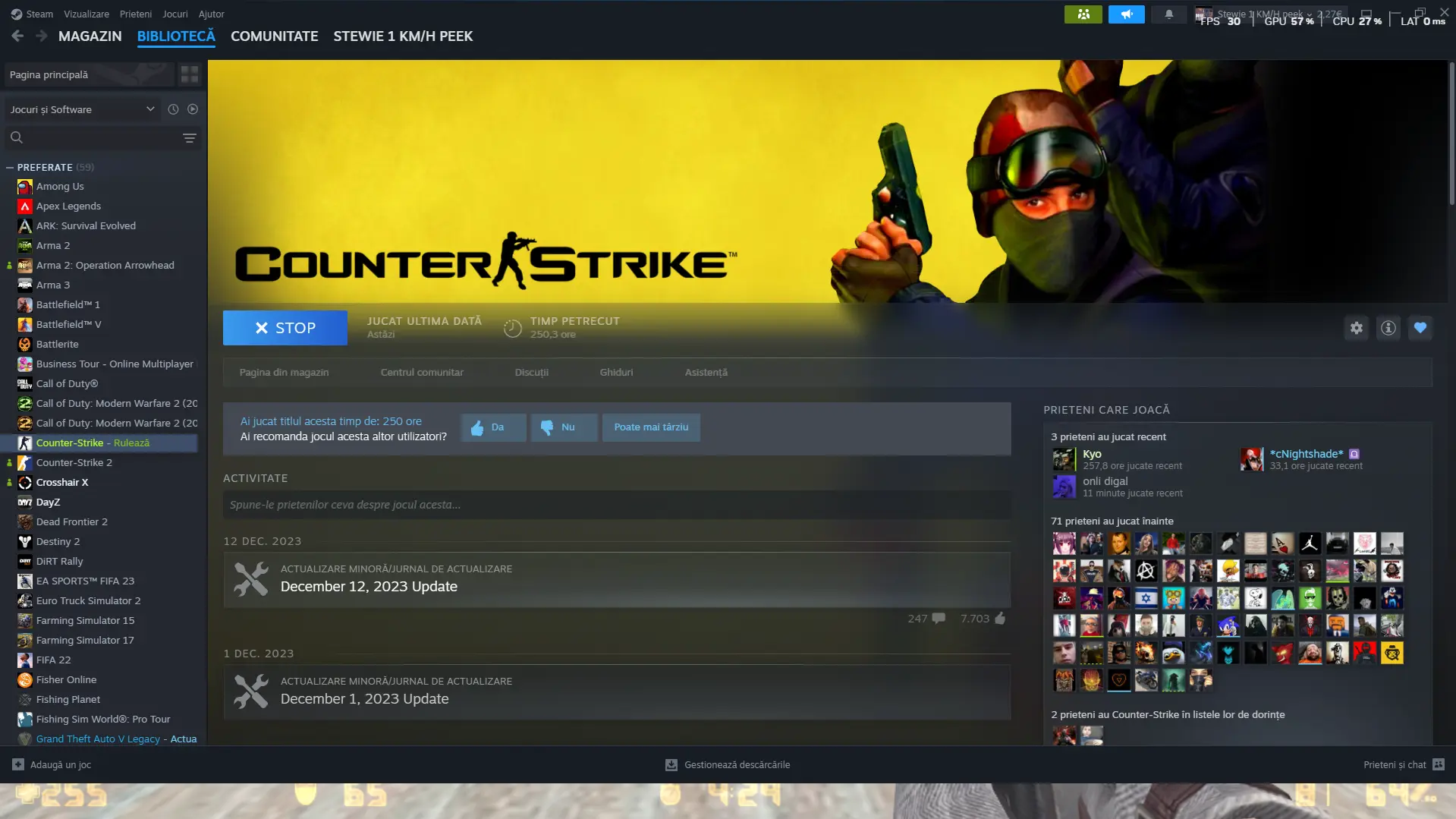This screenshot has height=819, width=1456.
Task: Click the grid view icon beside Pagina principală
Action: pyautogui.click(x=189, y=74)
